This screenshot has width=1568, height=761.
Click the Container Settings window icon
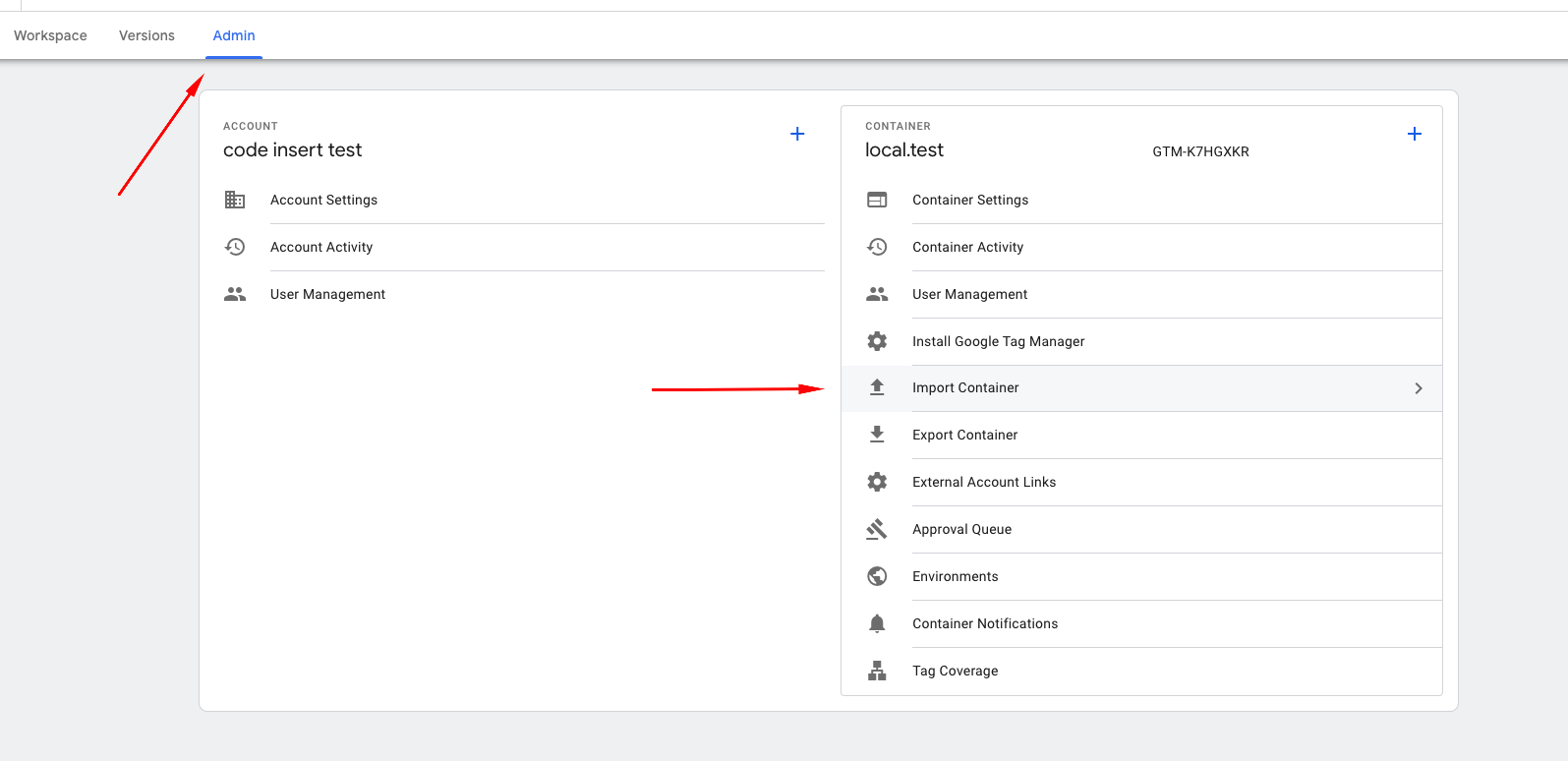[877, 200]
